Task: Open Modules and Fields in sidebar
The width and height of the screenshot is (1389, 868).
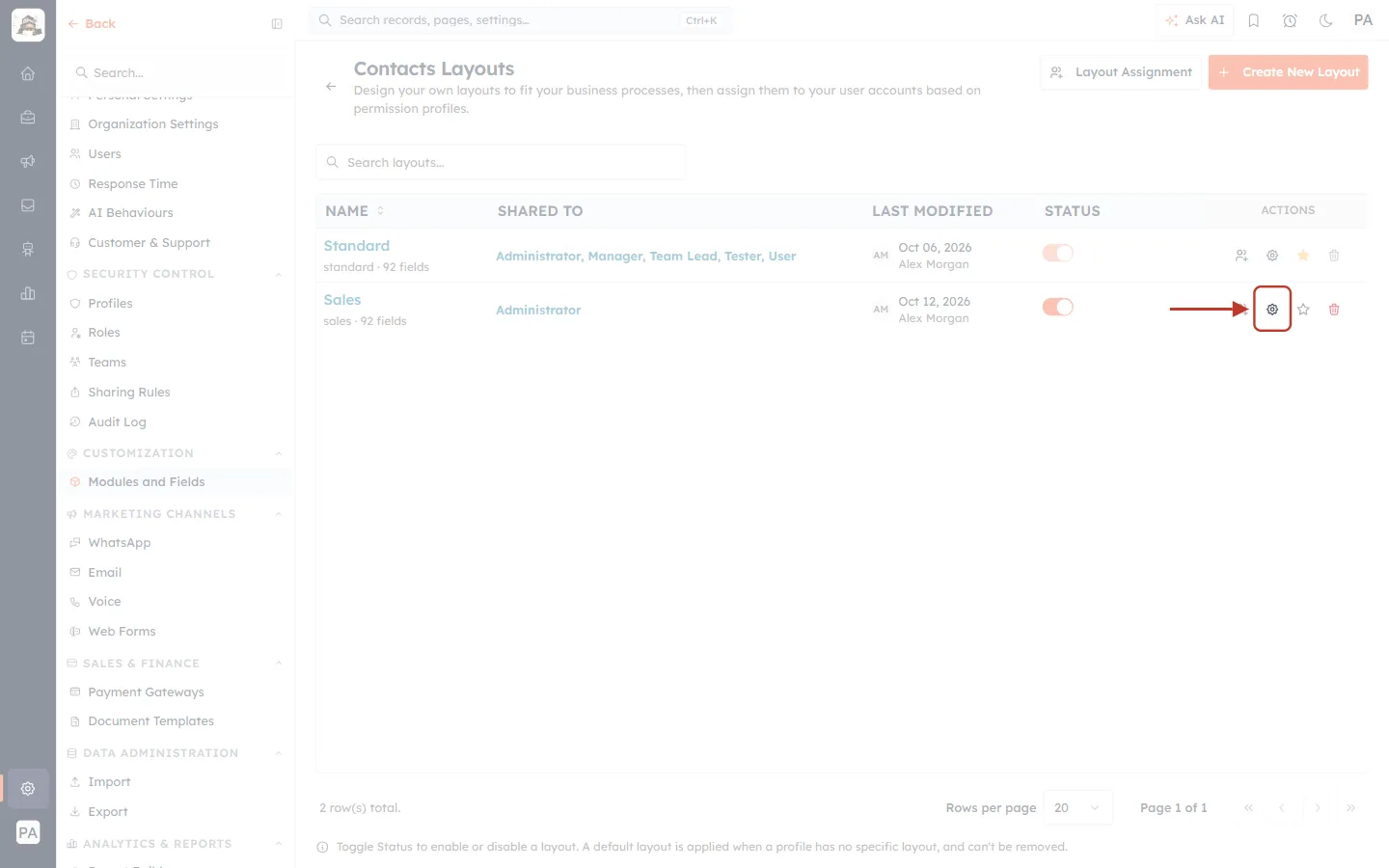Action: pyautogui.click(x=146, y=482)
